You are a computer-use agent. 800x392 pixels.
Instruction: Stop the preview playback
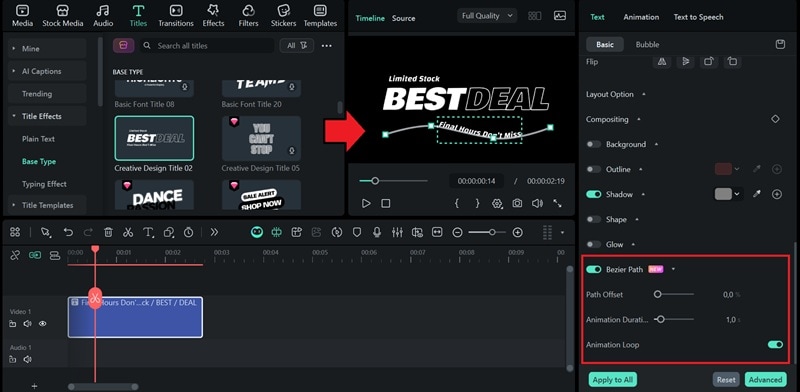point(386,203)
